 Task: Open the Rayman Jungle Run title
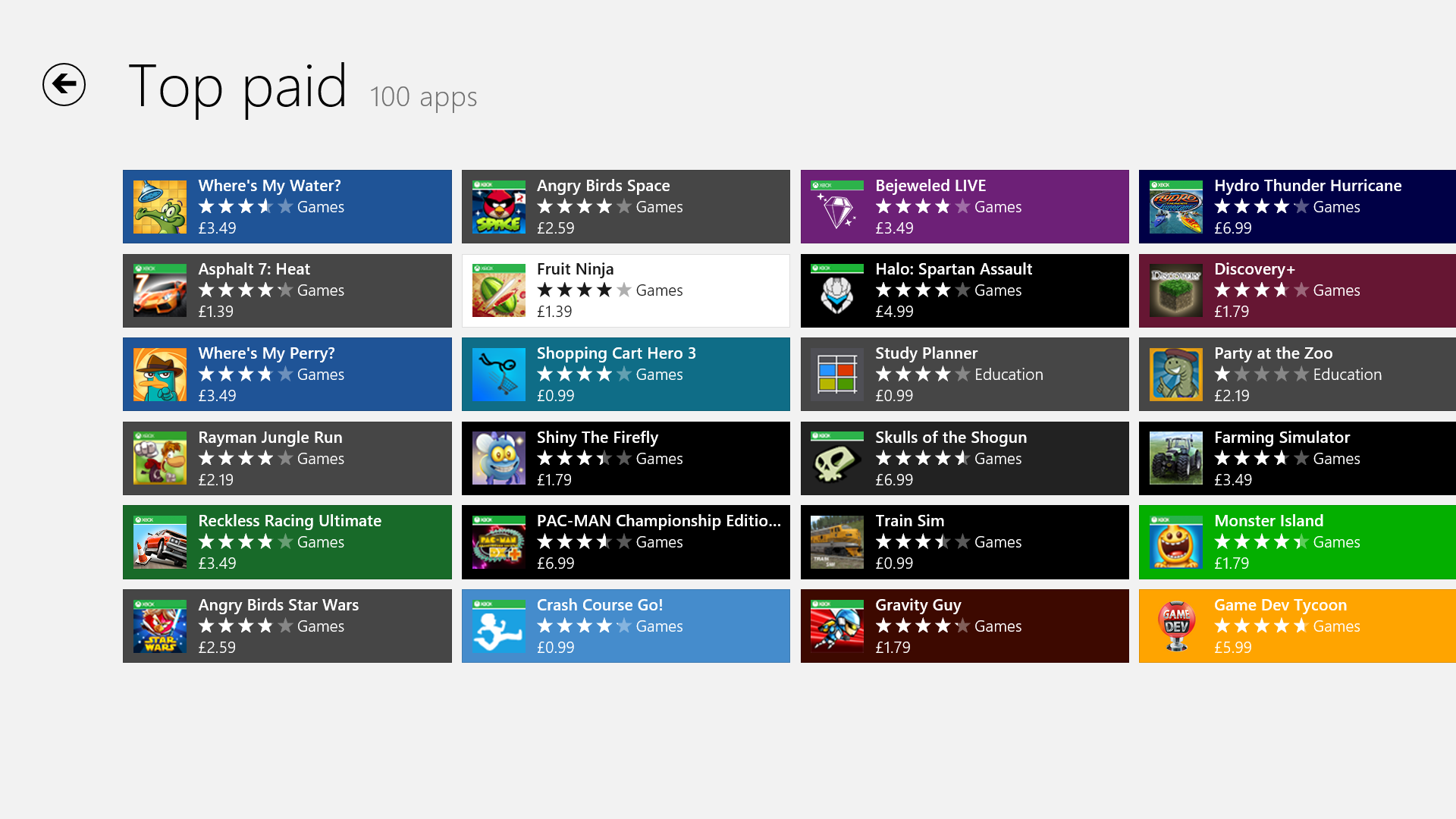[270, 438]
